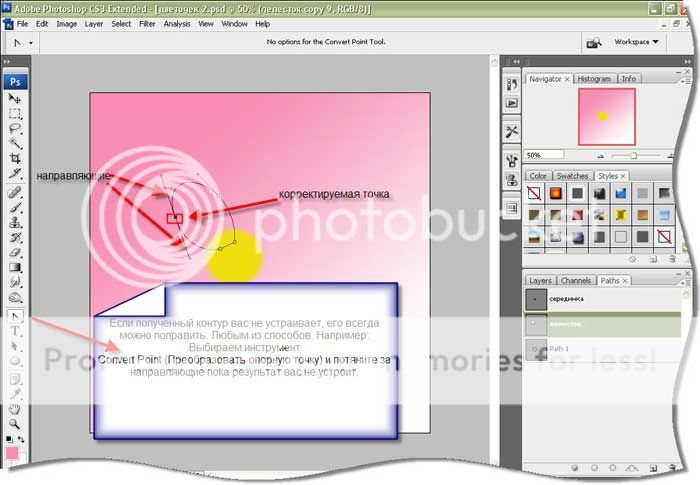Click the Go to Bridge icon
The height and width of the screenshot is (485, 700).
(x=594, y=43)
